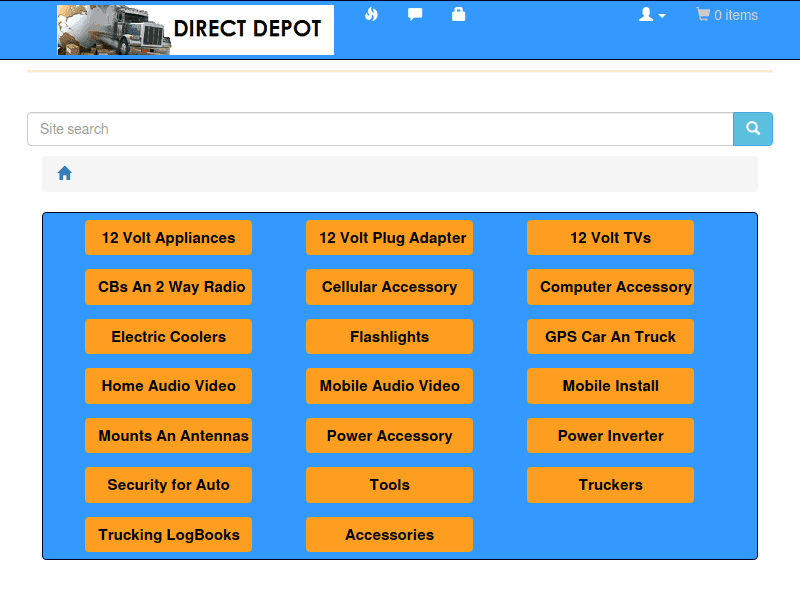The image size is (800, 600).
Task: Browse Mobile Audio Video products
Action: (389, 386)
